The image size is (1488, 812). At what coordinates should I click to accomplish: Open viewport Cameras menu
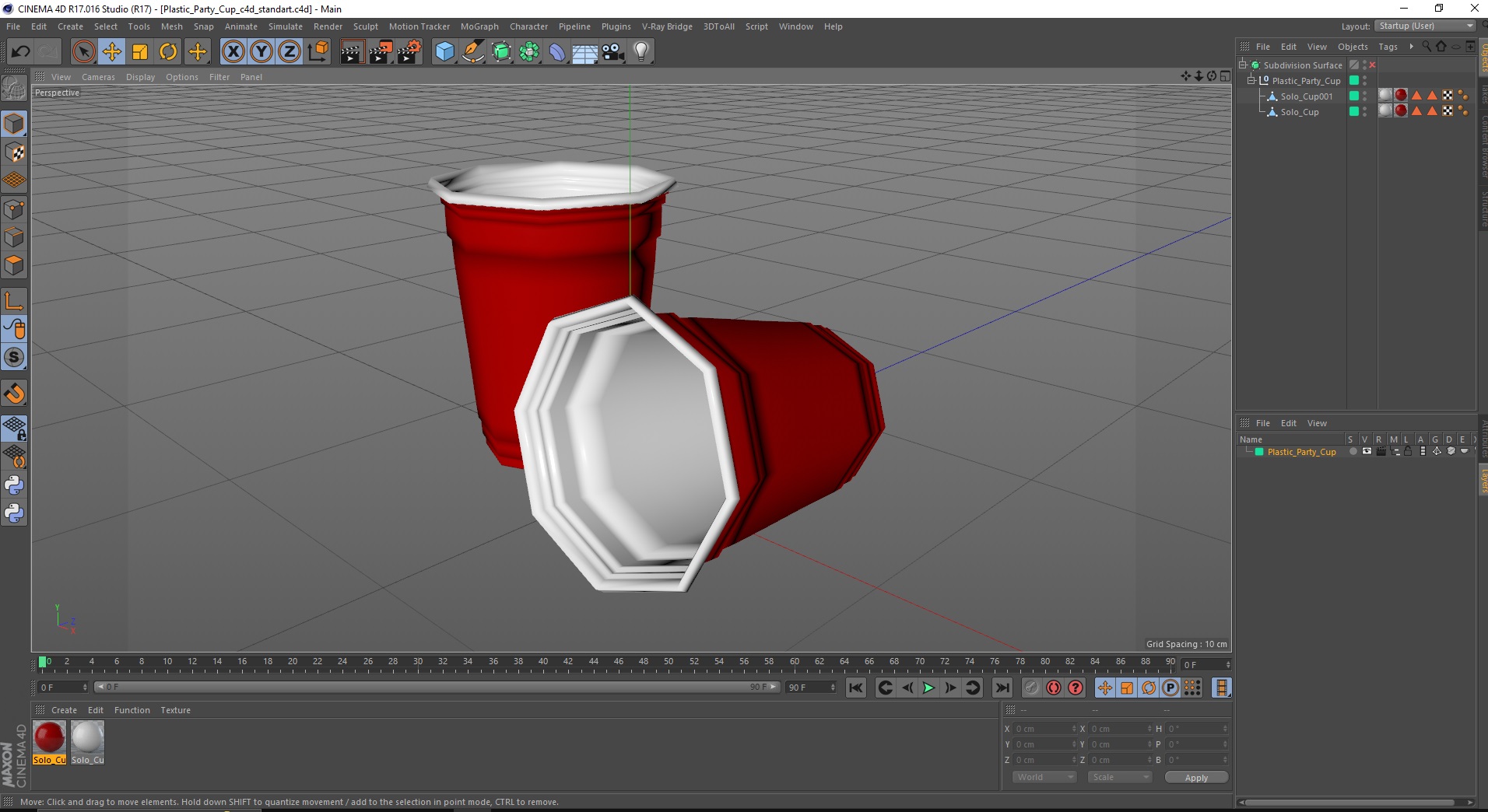(x=98, y=77)
